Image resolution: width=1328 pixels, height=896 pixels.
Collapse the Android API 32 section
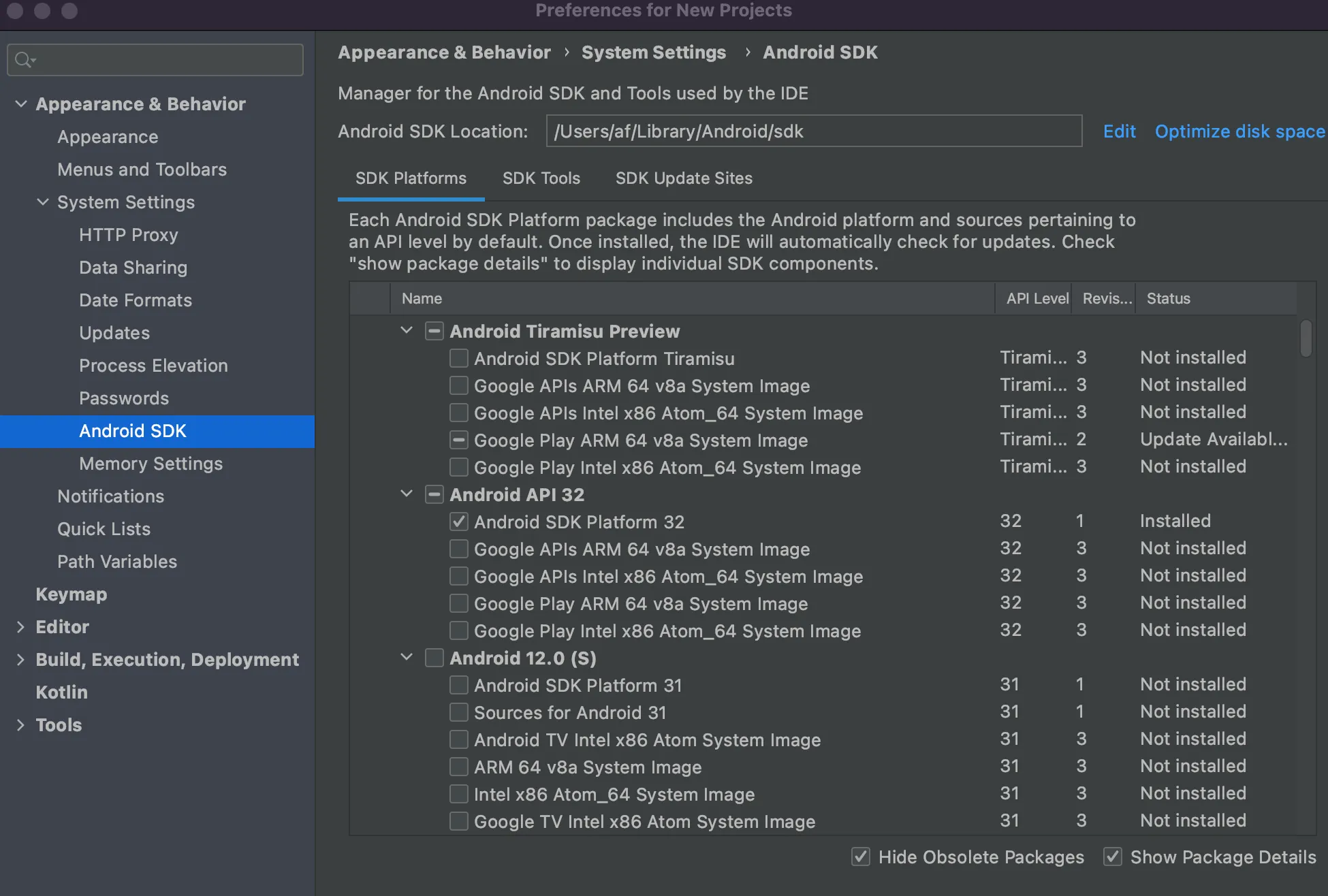[x=406, y=494]
